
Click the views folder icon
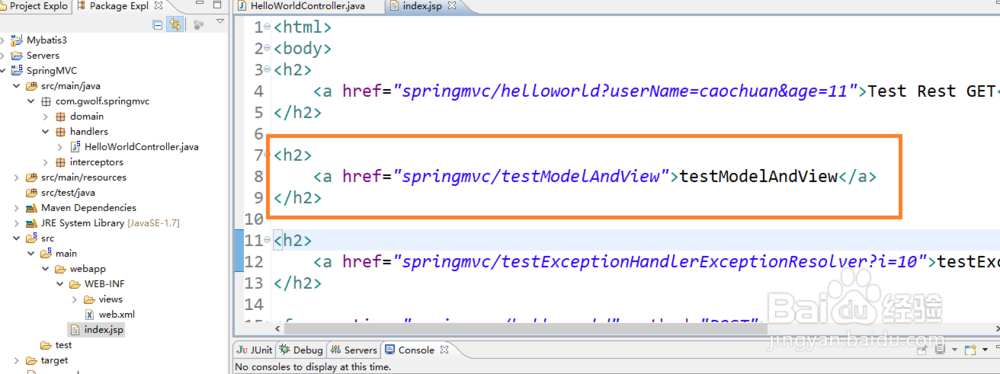pyautogui.click(x=90, y=299)
